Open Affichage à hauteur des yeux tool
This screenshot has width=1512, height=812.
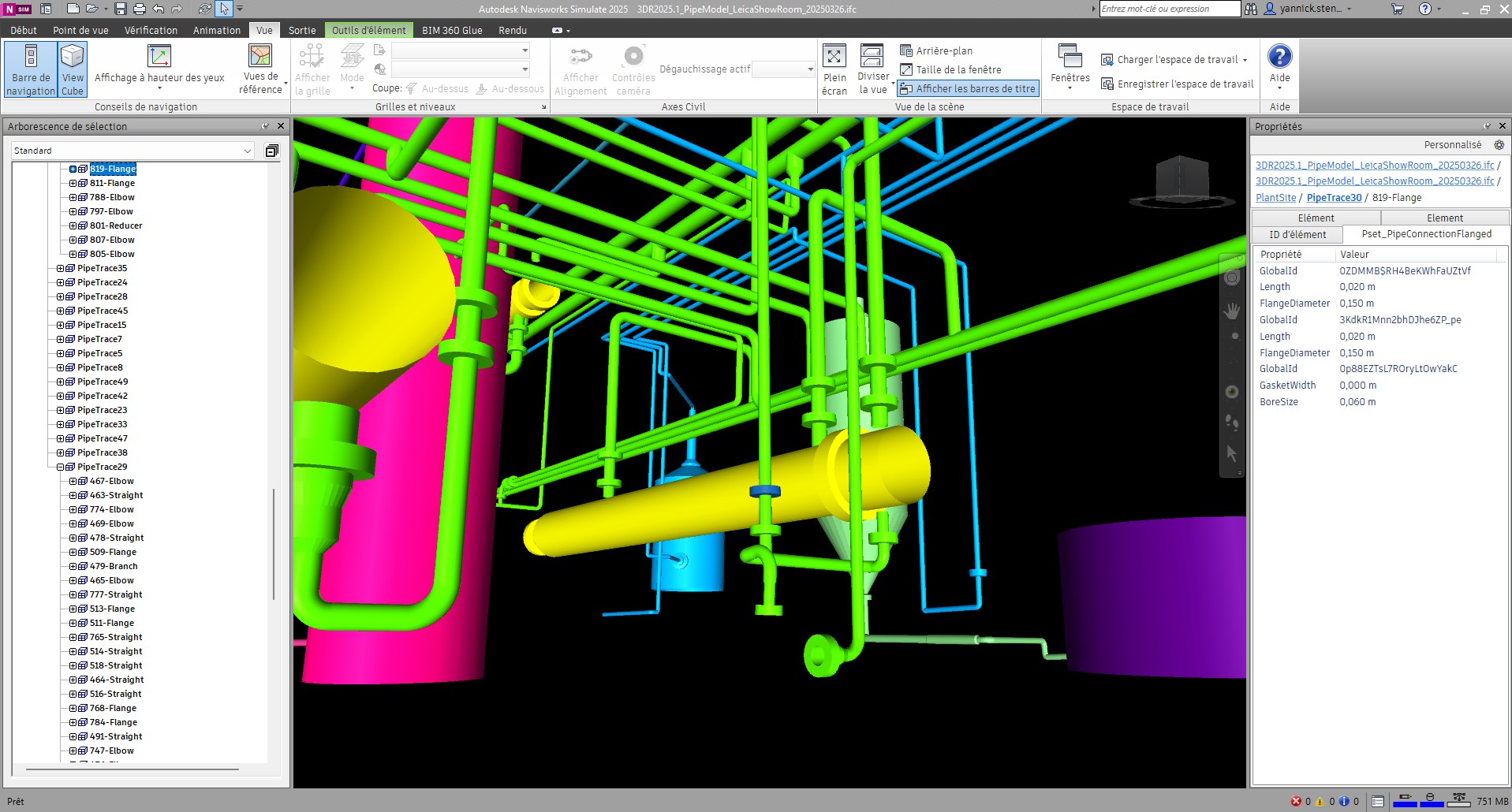coord(158,67)
